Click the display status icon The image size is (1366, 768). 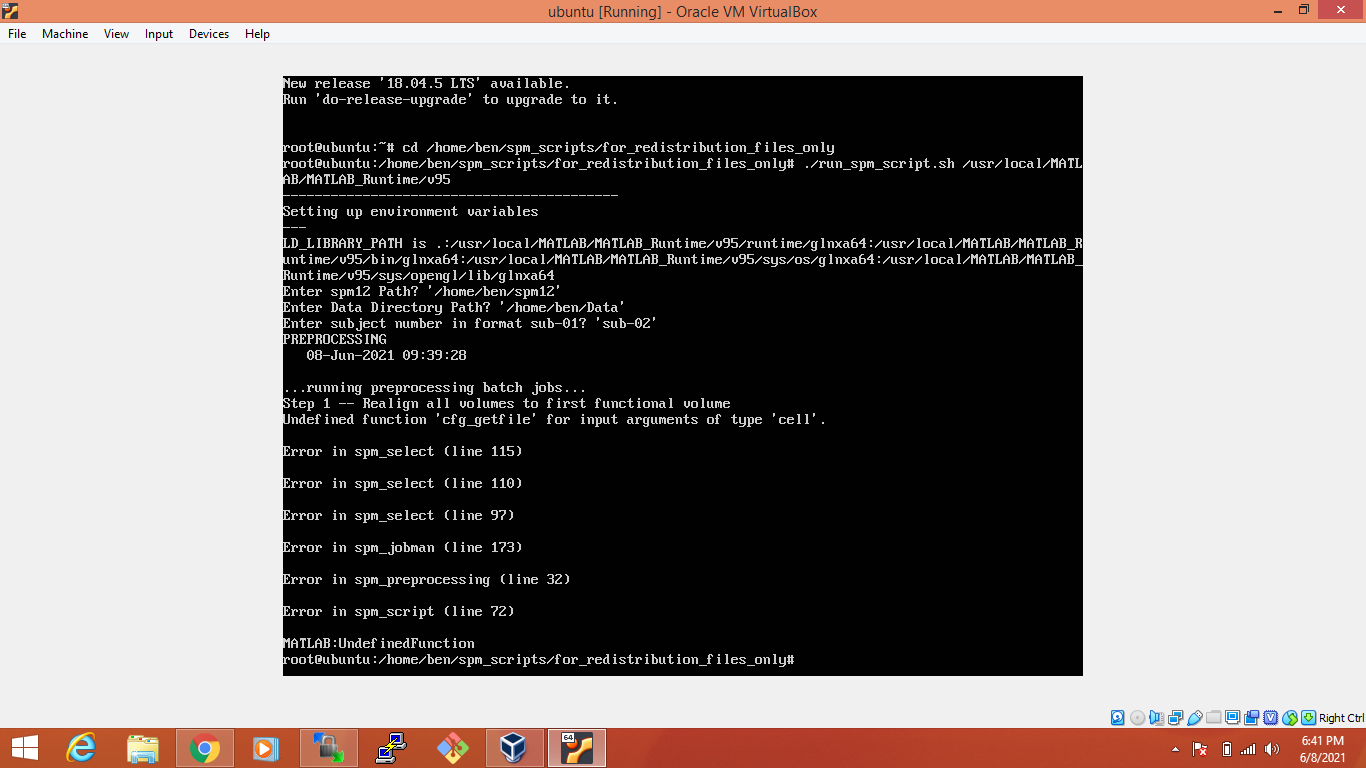1233,717
